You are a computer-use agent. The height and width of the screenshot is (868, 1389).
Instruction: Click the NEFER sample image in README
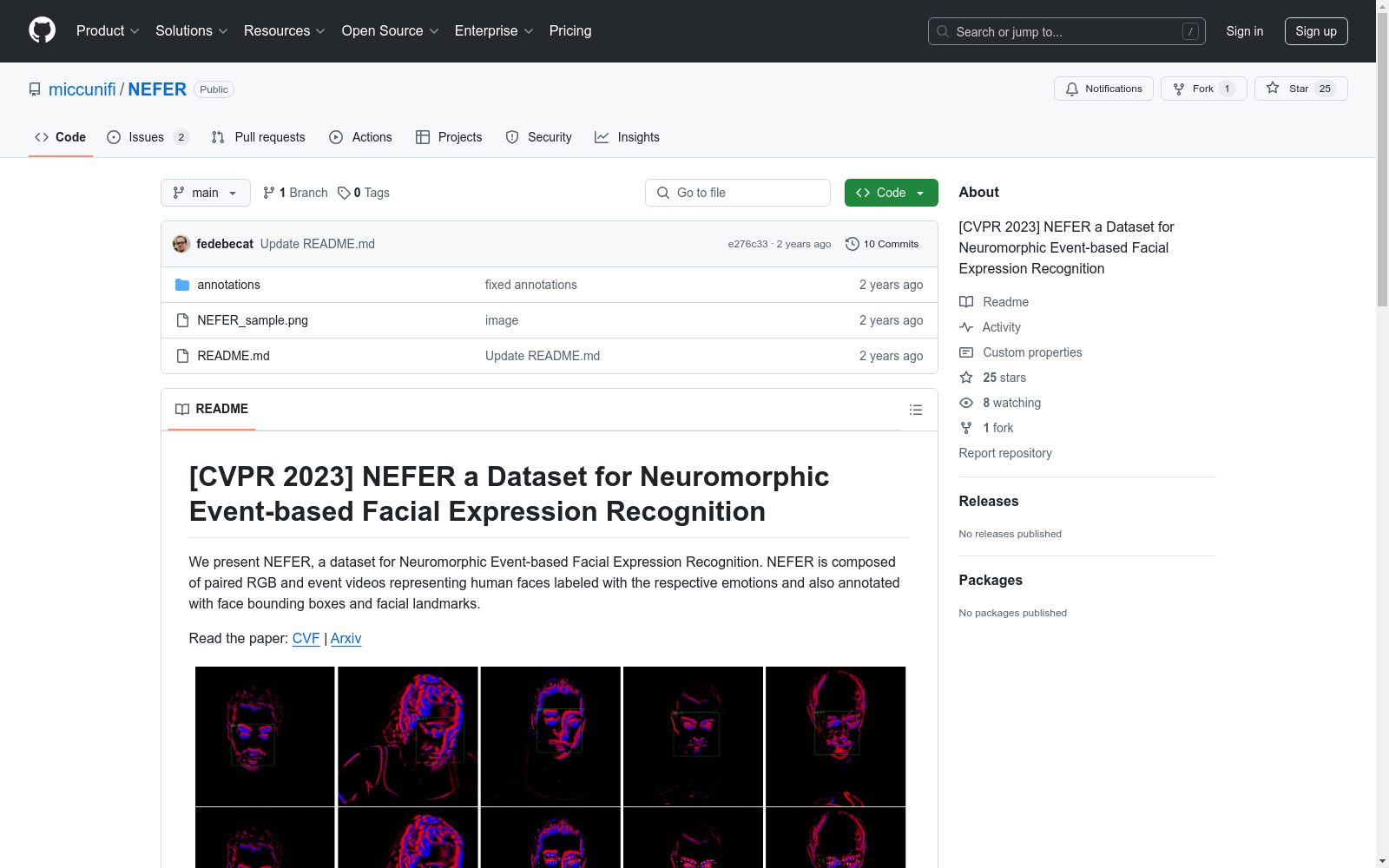click(550, 767)
